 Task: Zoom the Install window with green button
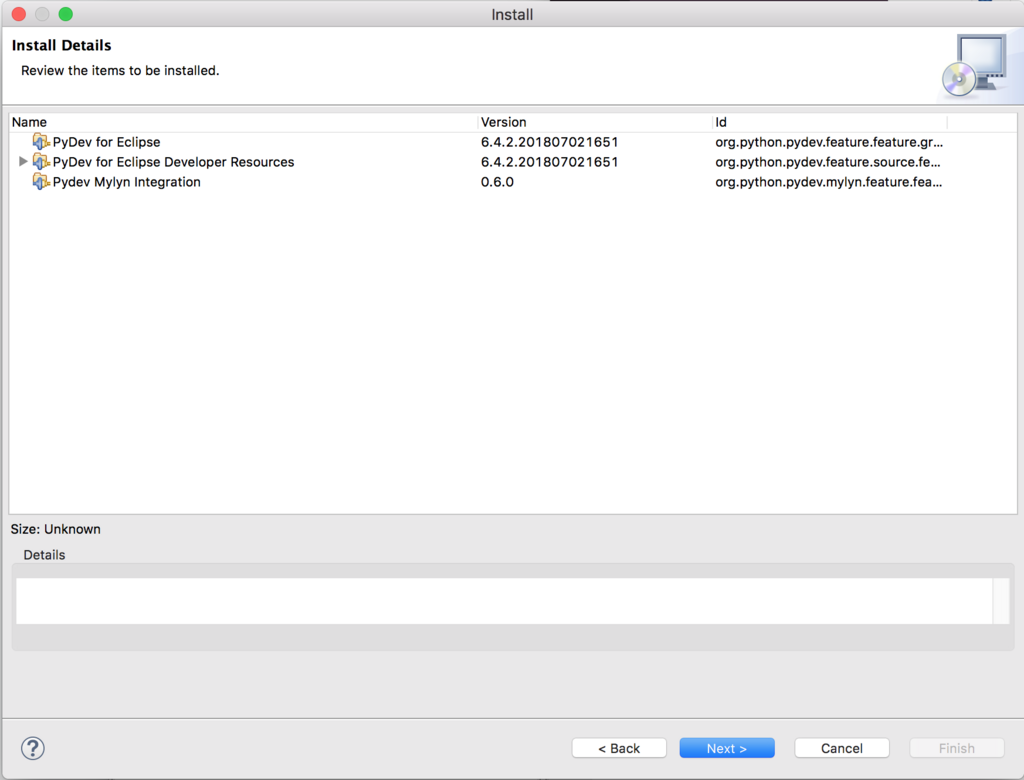pyautogui.click(x=66, y=14)
